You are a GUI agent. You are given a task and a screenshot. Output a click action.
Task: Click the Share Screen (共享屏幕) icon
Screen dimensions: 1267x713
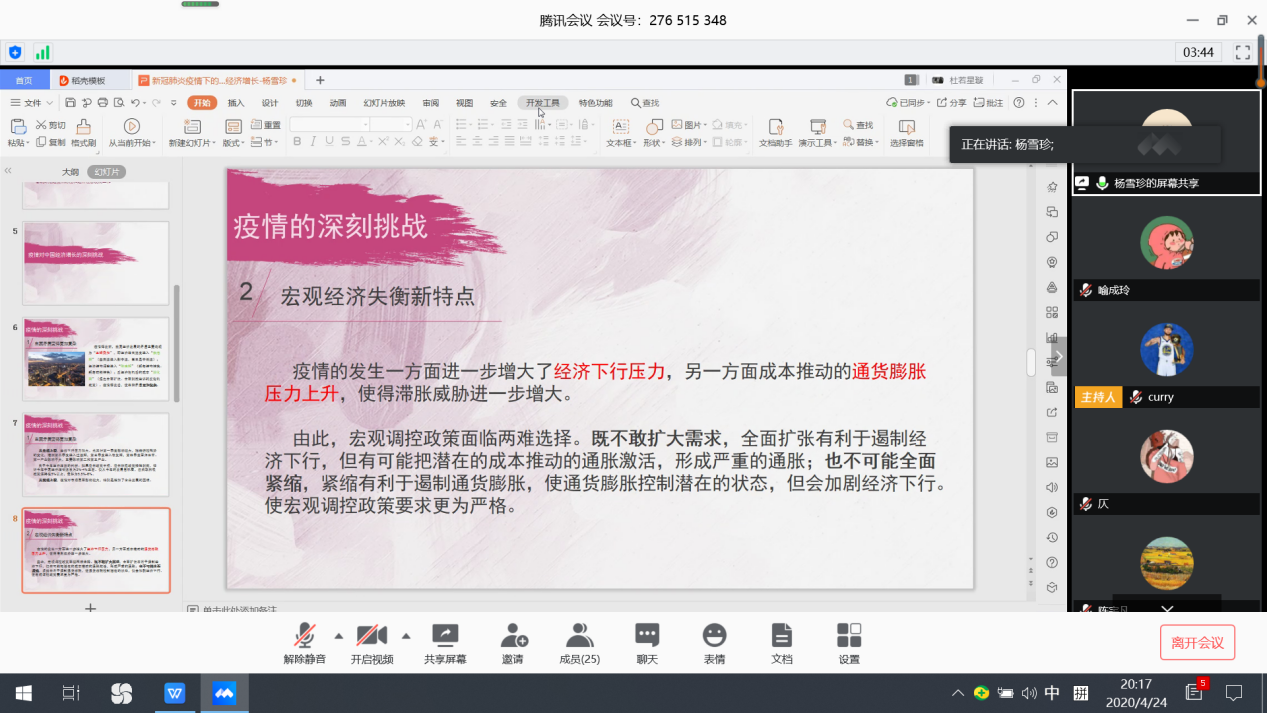pos(445,635)
